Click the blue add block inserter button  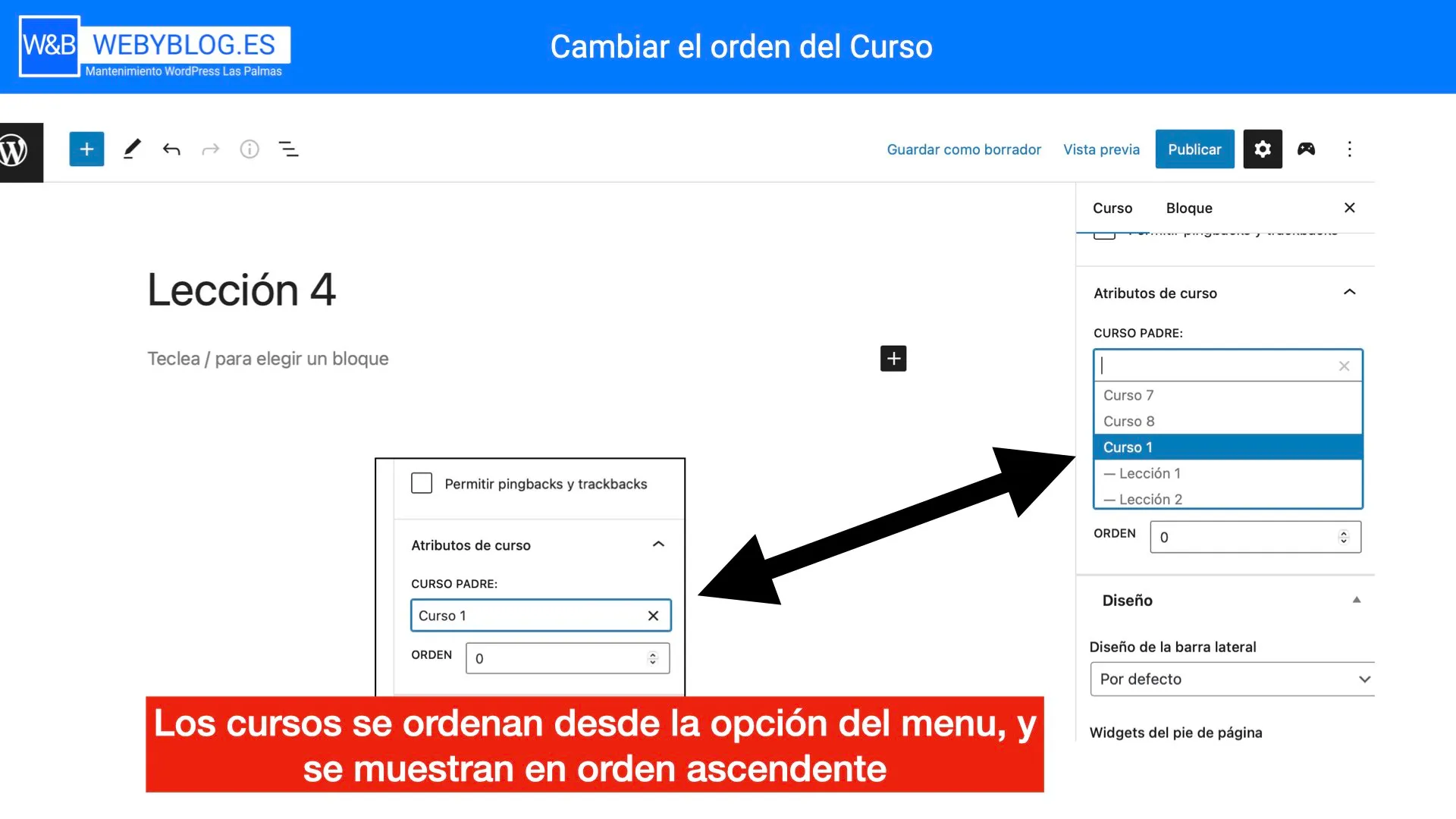click(x=86, y=149)
